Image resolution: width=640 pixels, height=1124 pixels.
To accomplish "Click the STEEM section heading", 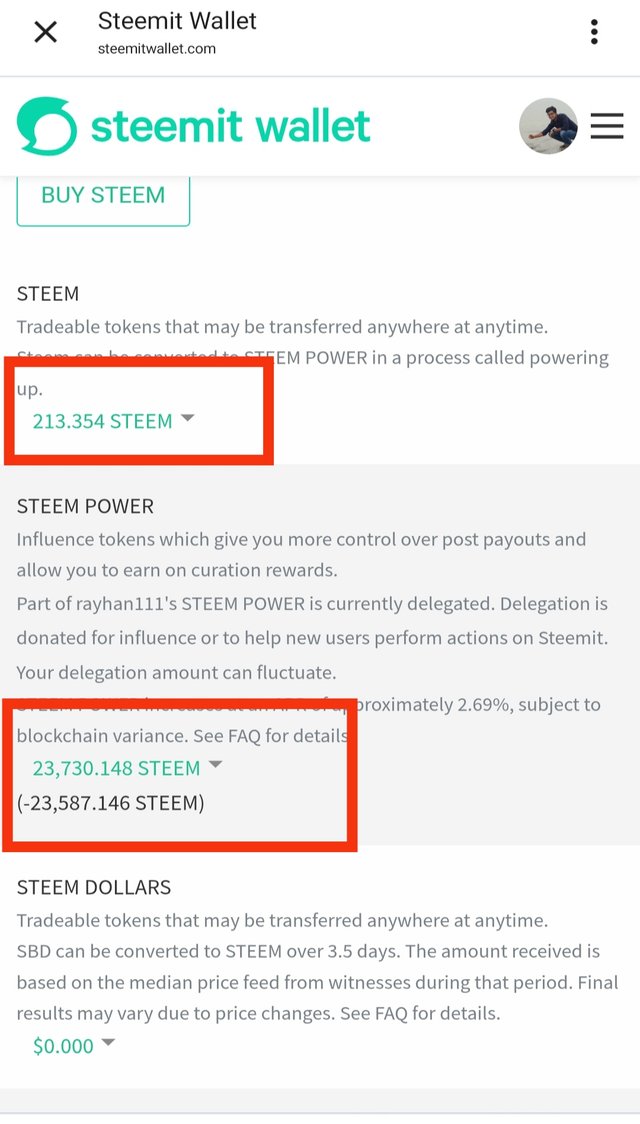I will point(48,294).
